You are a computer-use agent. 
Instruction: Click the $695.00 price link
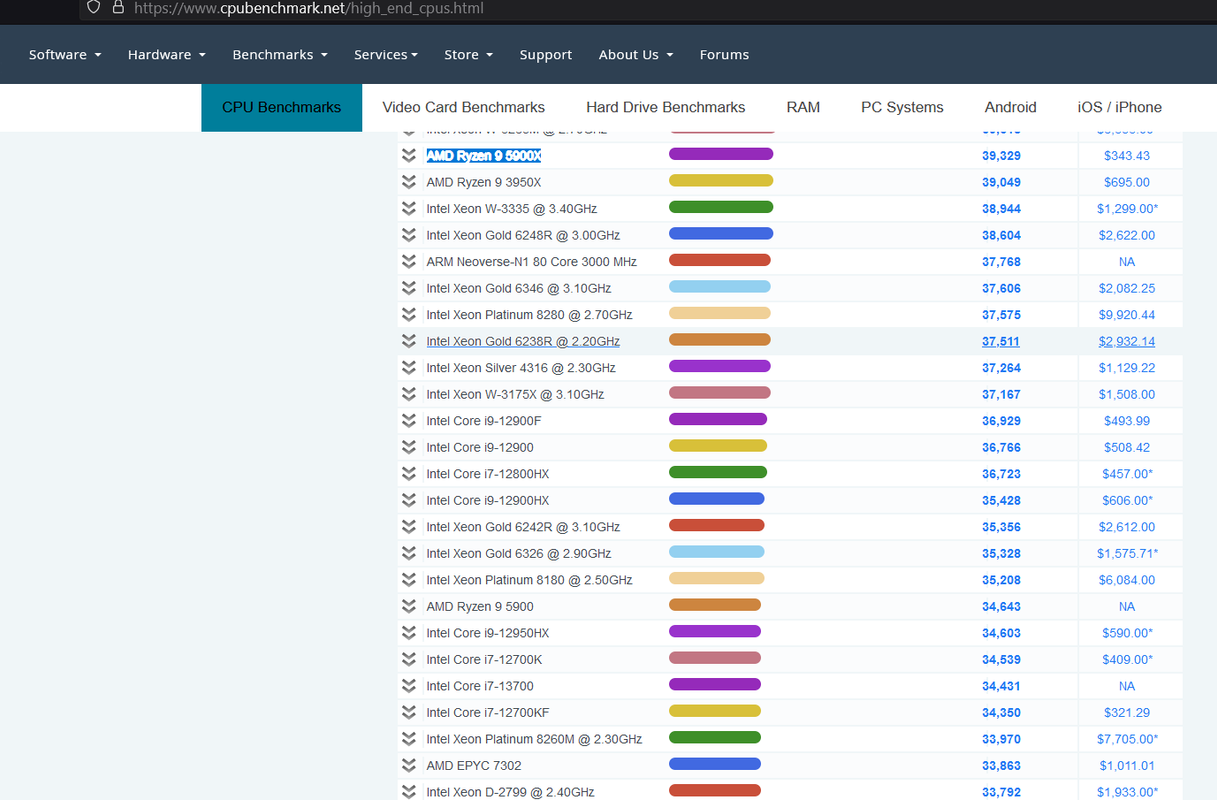1127,182
